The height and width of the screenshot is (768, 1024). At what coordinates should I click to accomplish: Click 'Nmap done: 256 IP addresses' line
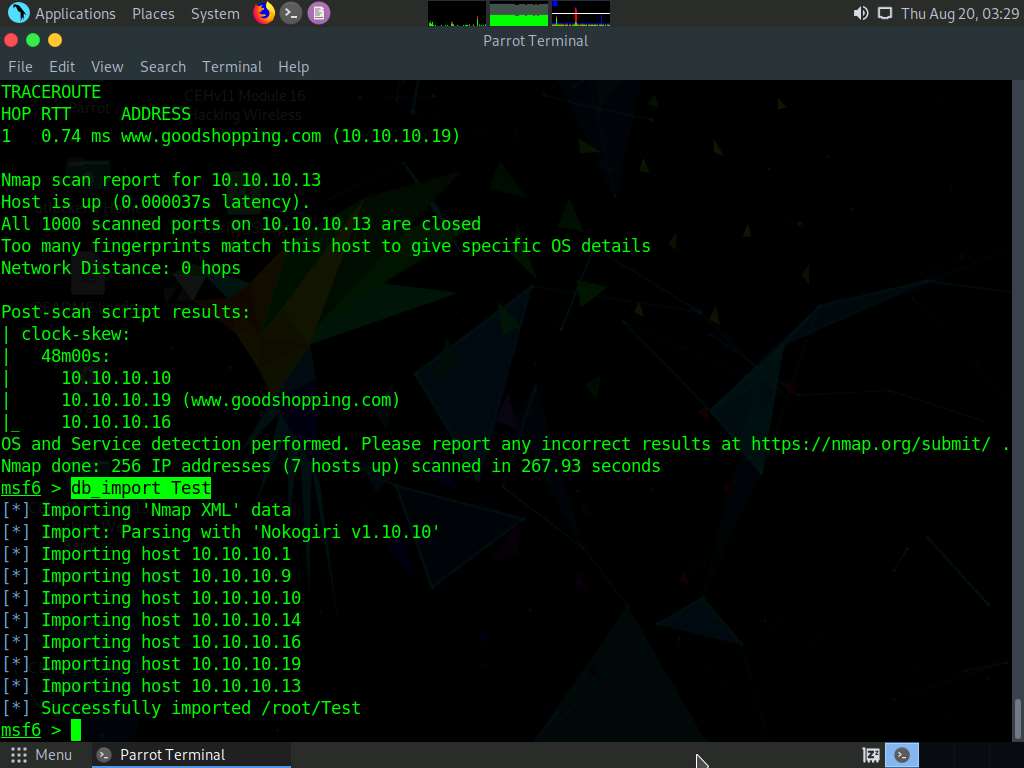tap(330, 466)
